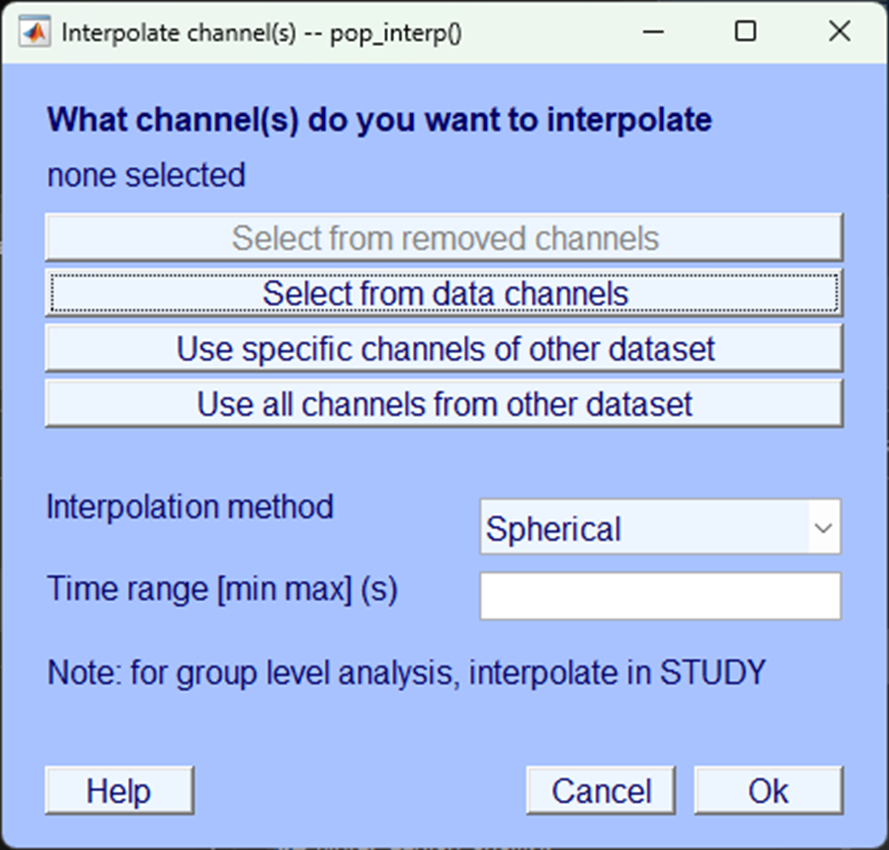Cancel the channel interpolation dialog
Screen dimensions: 889x850
coord(601,790)
